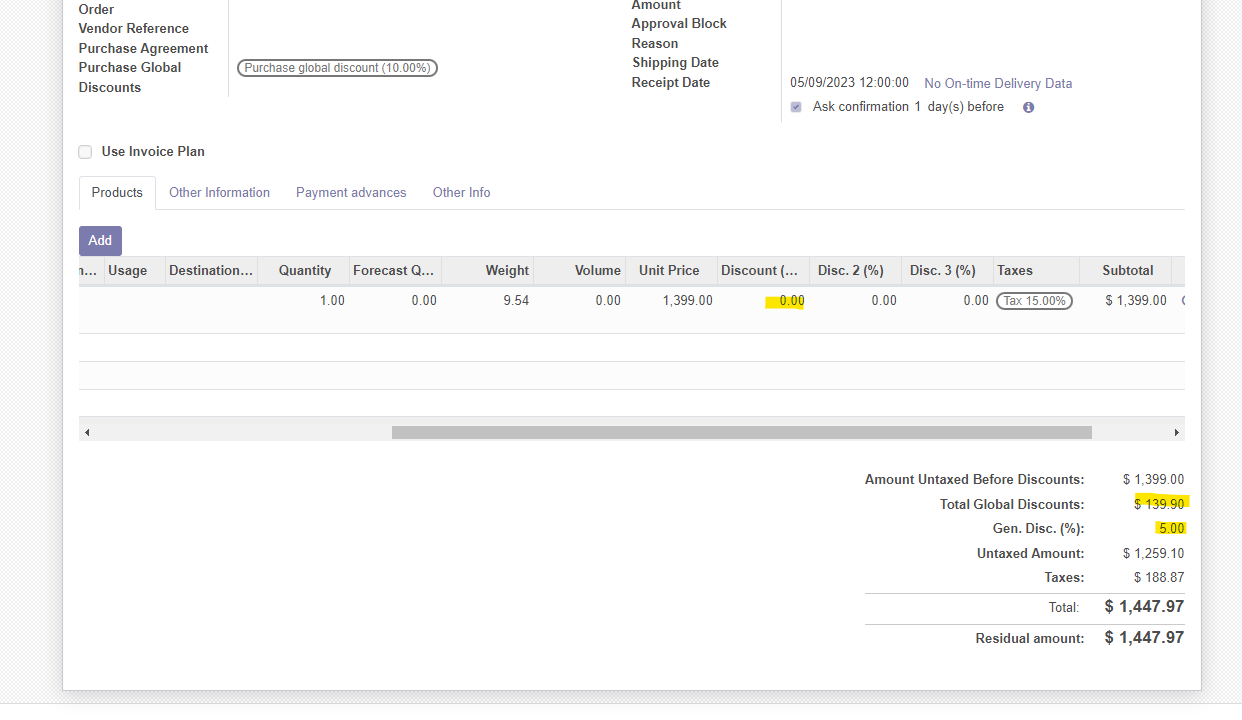Click the Gen. Disc. (%) value 5.00
This screenshot has width=1242, height=720.
pyautogui.click(x=1171, y=528)
